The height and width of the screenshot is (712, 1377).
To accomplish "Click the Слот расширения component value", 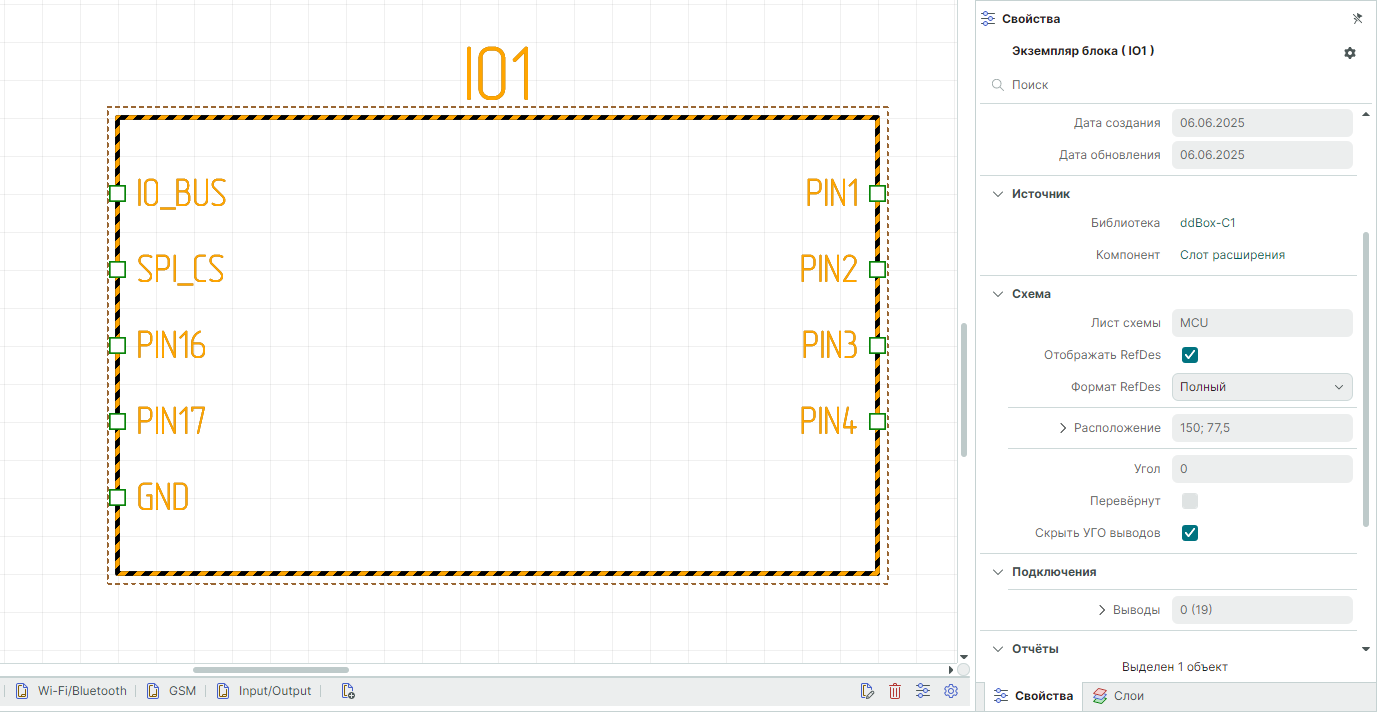I will point(1232,255).
